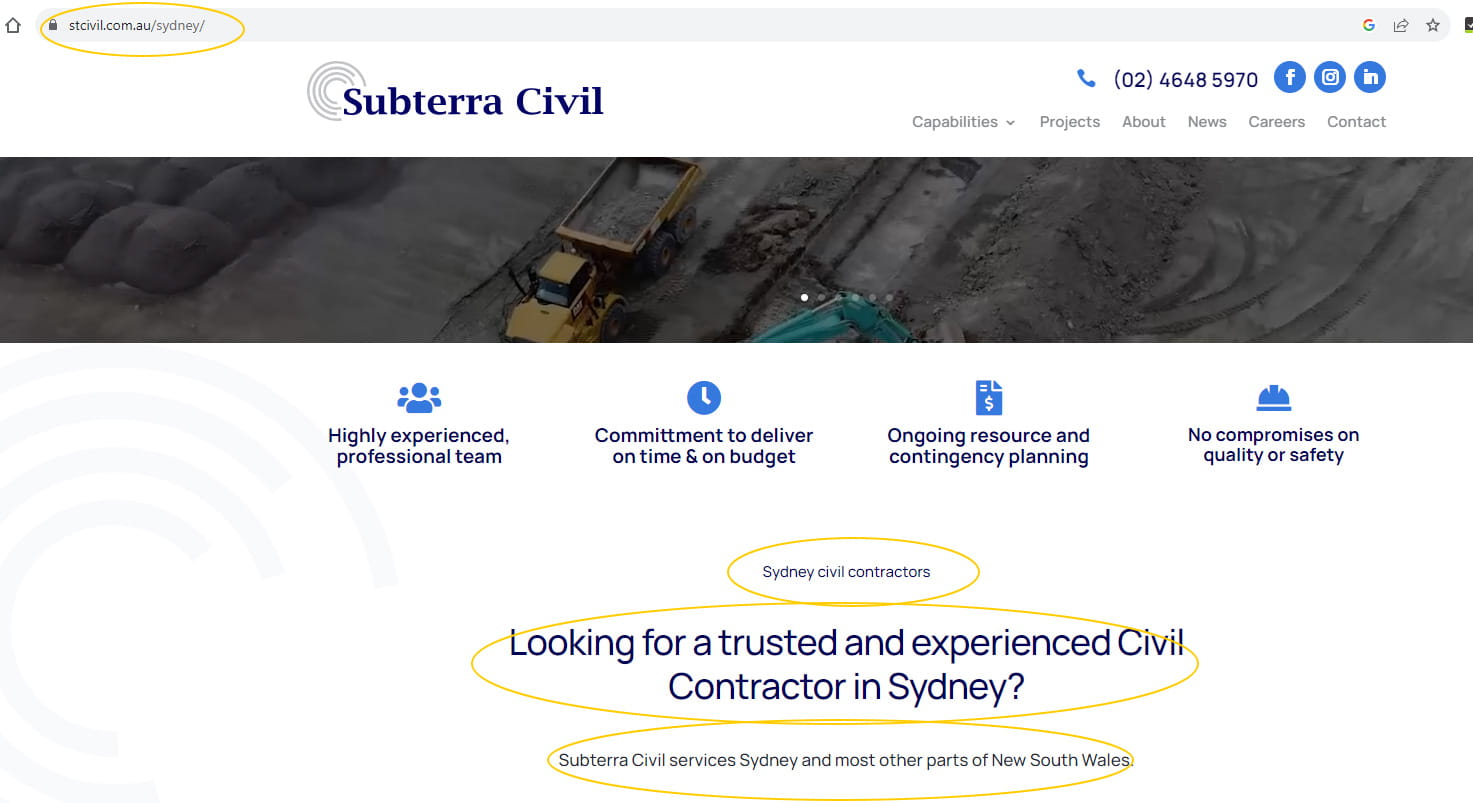1473x803 pixels.
Task: Open the Instagram social icon
Action: point(1329,77)
